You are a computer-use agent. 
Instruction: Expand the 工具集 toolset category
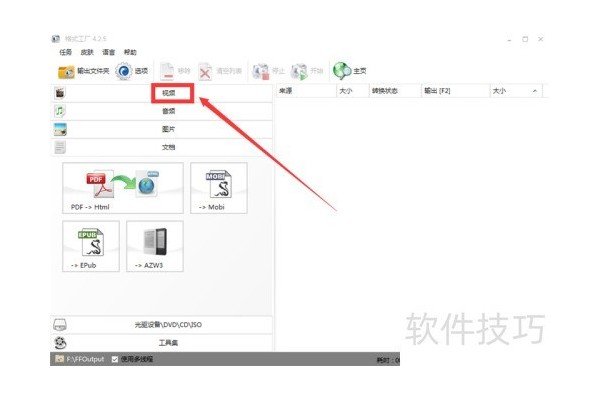(x=161, y=343)
